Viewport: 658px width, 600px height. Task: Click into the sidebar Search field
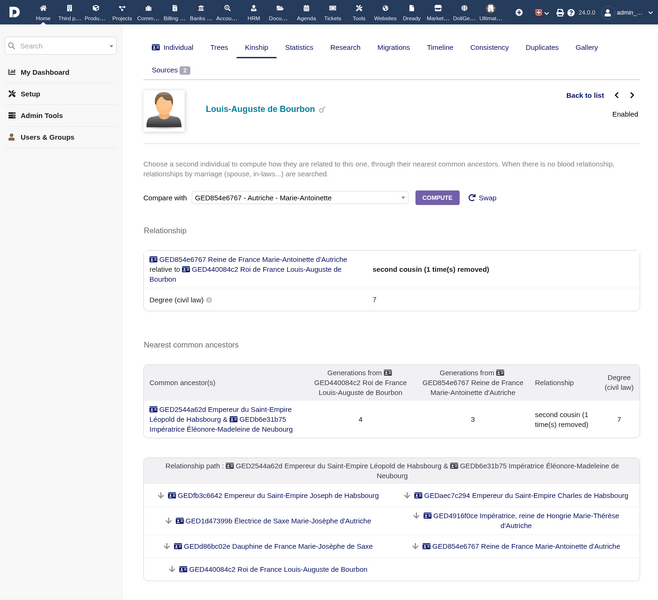tap(60, 46)
